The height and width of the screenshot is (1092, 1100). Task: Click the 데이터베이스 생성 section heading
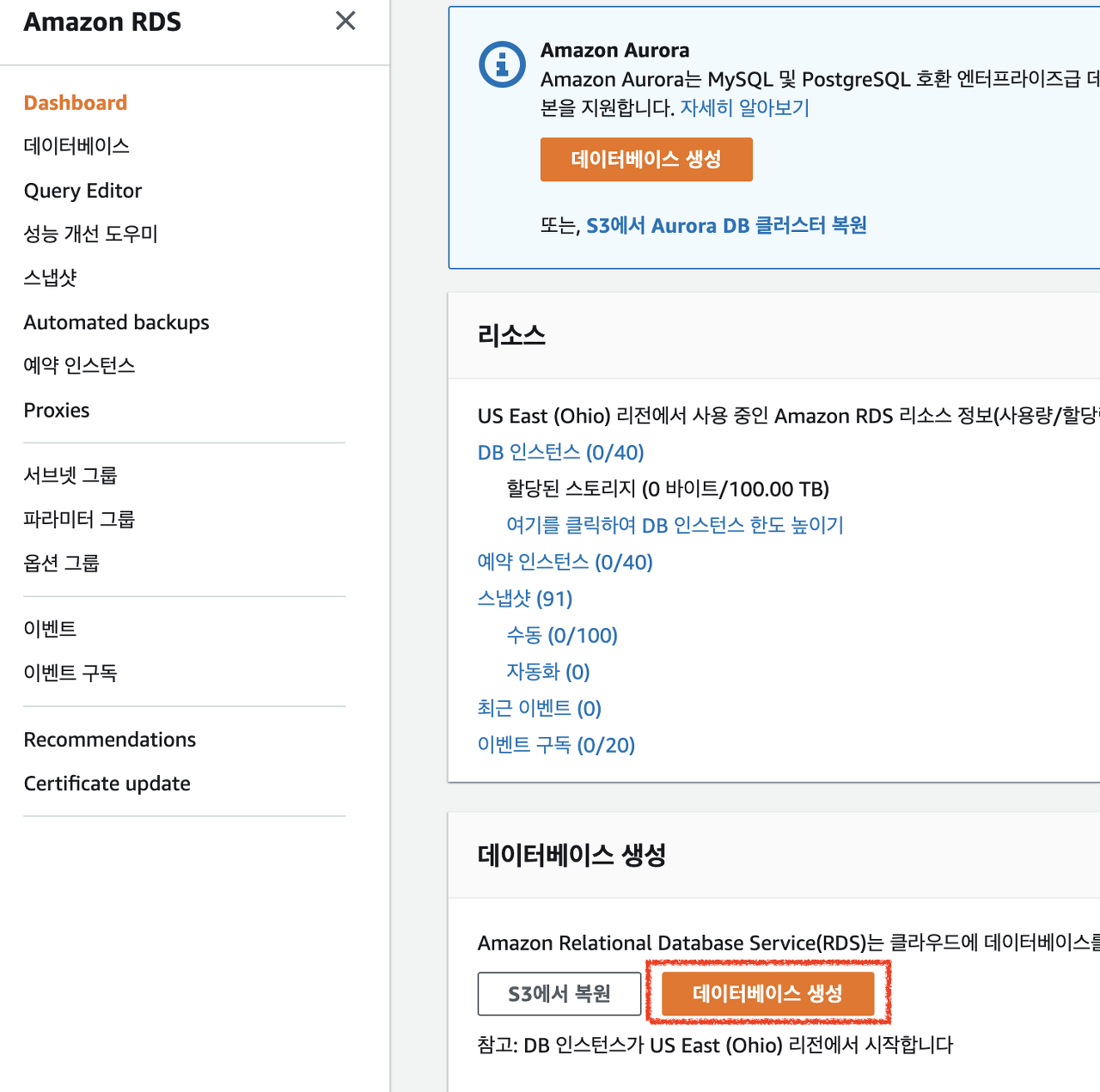tap(571, 855)
